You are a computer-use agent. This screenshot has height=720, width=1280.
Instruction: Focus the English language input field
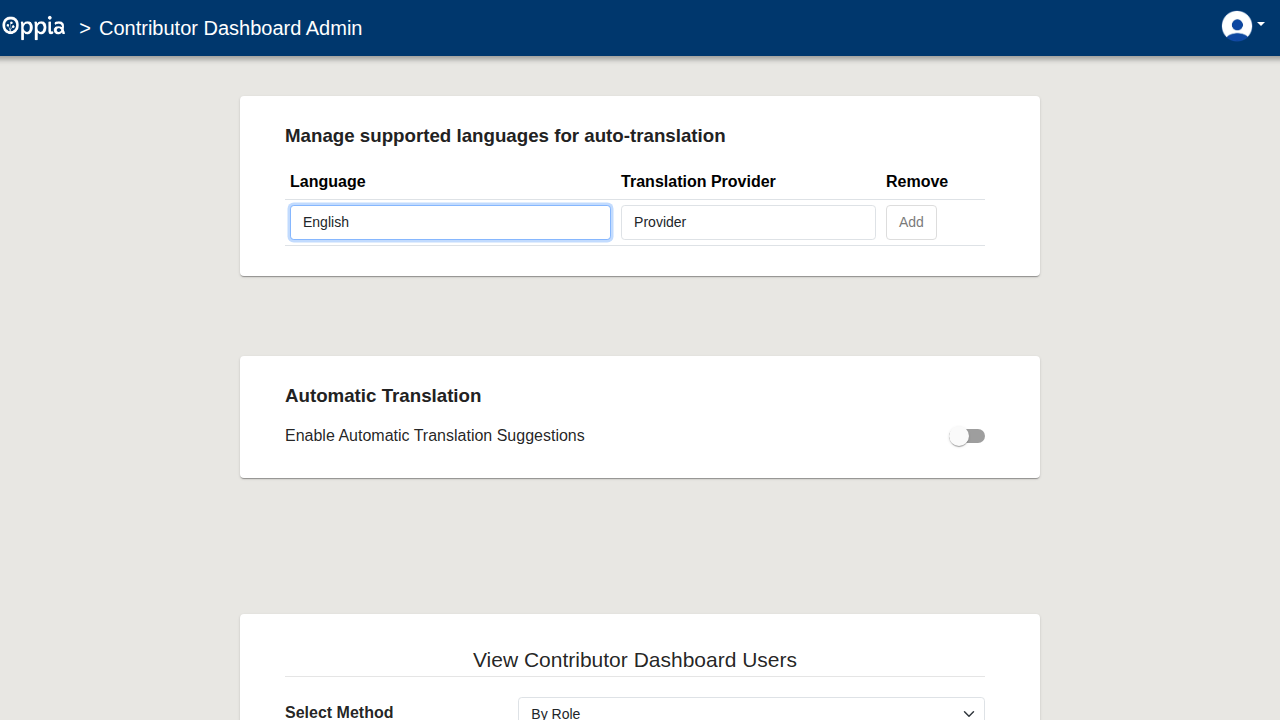[x=450, y=222]
